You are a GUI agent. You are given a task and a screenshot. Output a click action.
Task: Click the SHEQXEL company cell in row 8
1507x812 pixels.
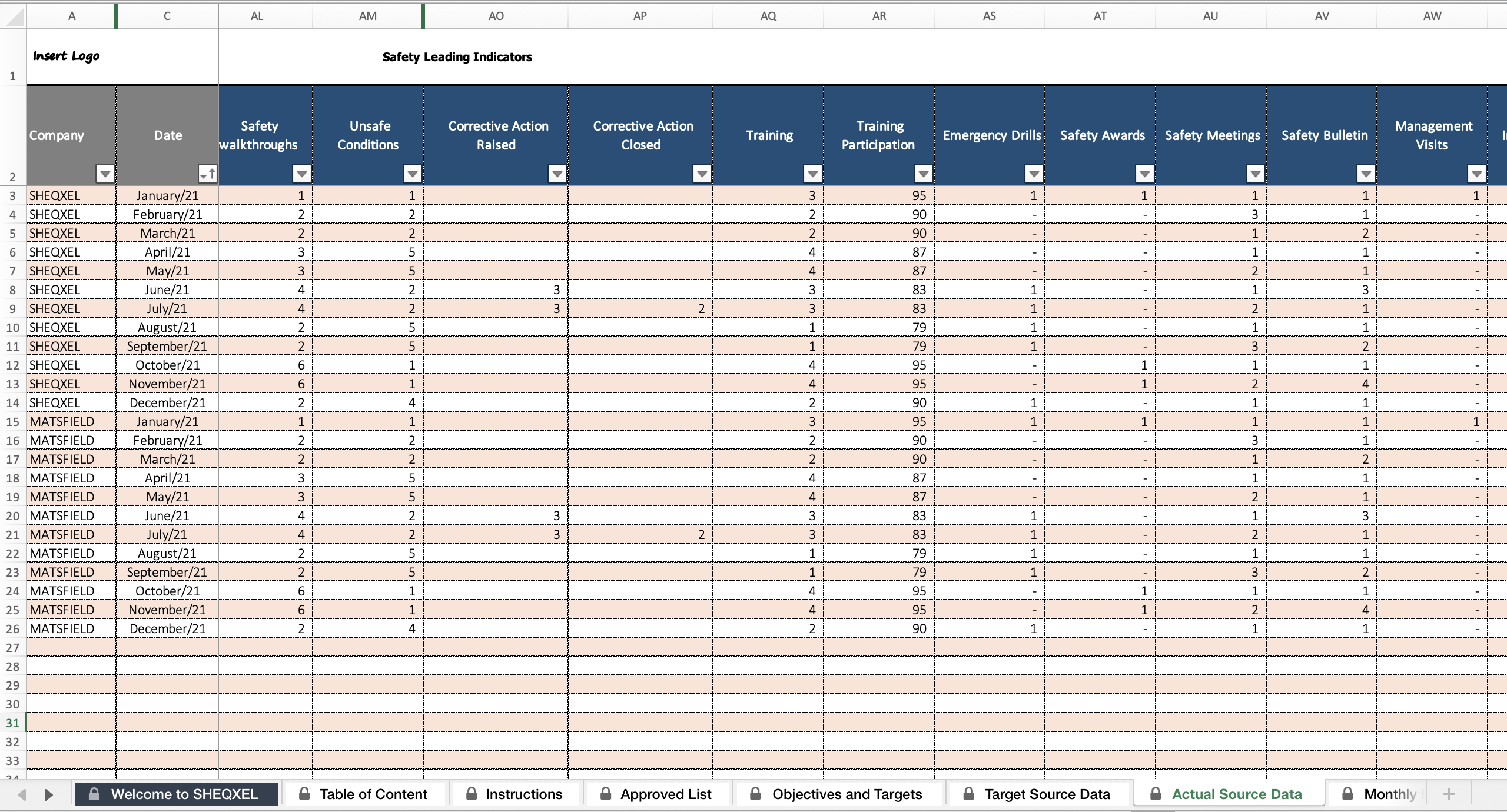(71, 289)
